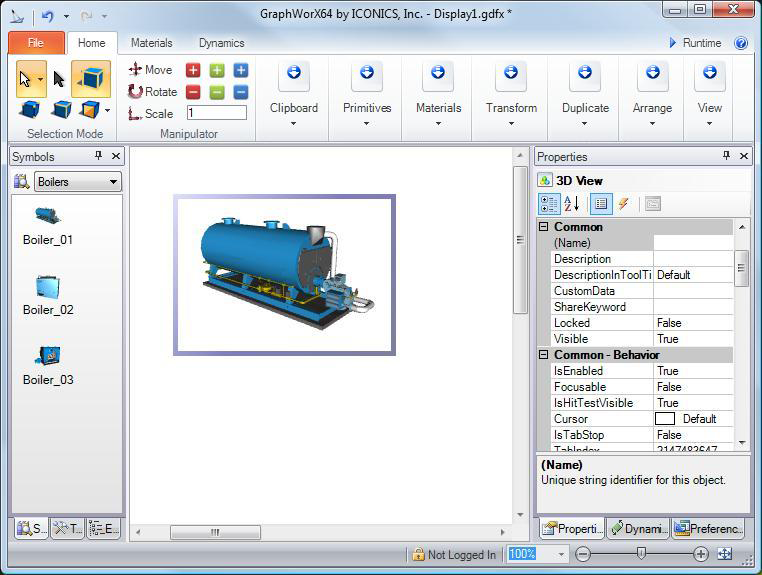Pin the Symbols panel with pushpin

pos(98,156)
